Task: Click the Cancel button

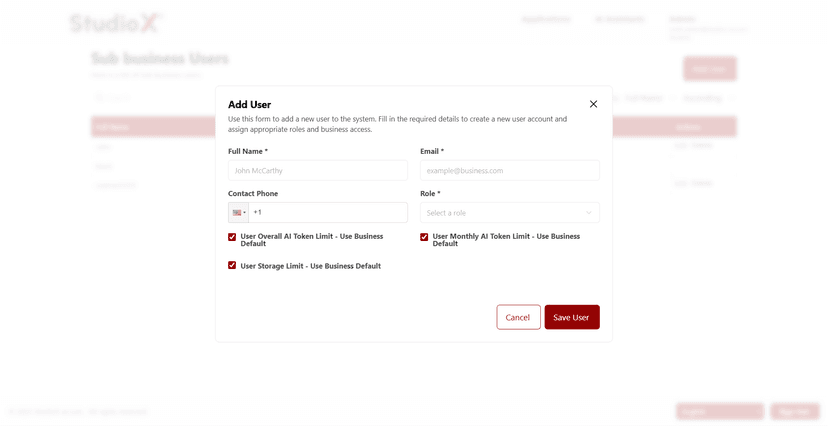Action: click(x=518, y=317)
